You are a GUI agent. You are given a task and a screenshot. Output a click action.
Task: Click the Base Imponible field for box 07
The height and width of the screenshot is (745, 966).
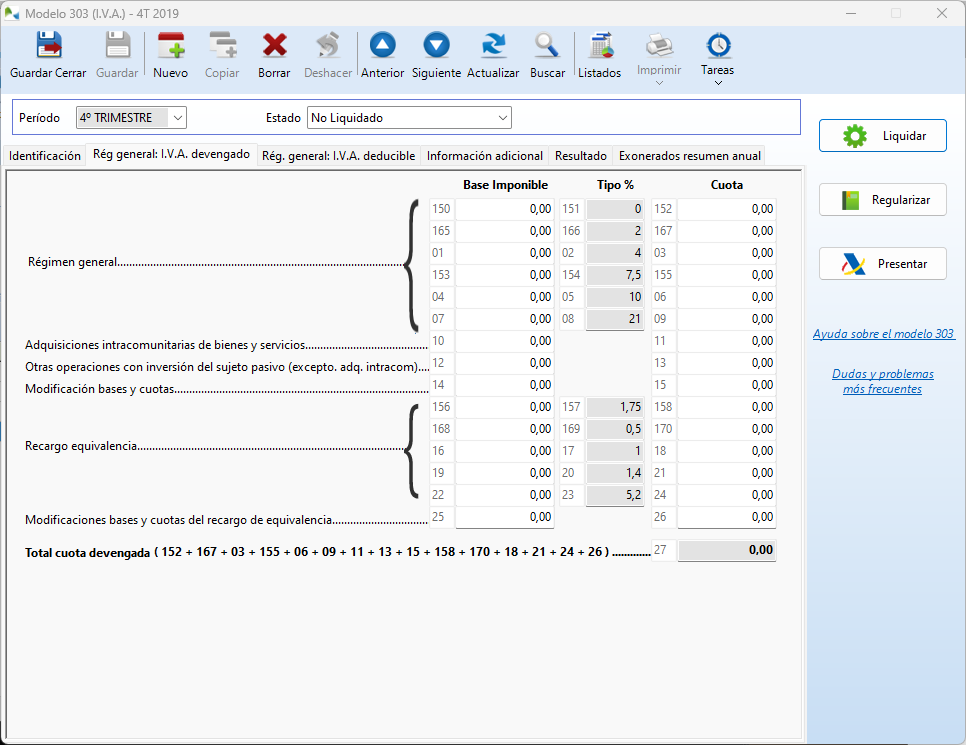(505, 319)
